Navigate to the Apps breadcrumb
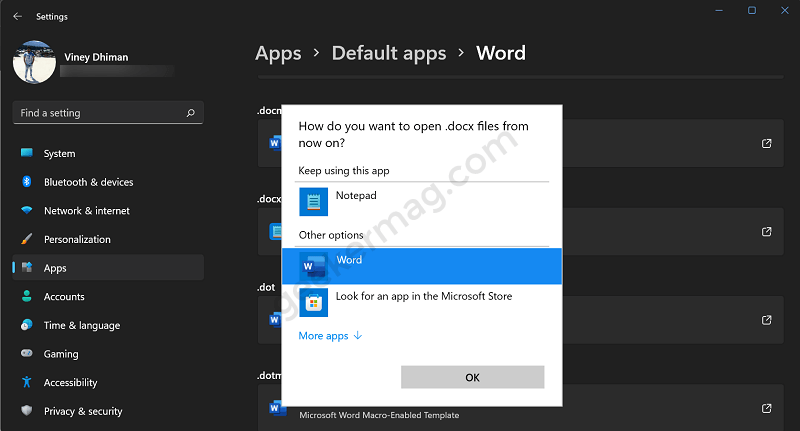 tap(278, 54)
